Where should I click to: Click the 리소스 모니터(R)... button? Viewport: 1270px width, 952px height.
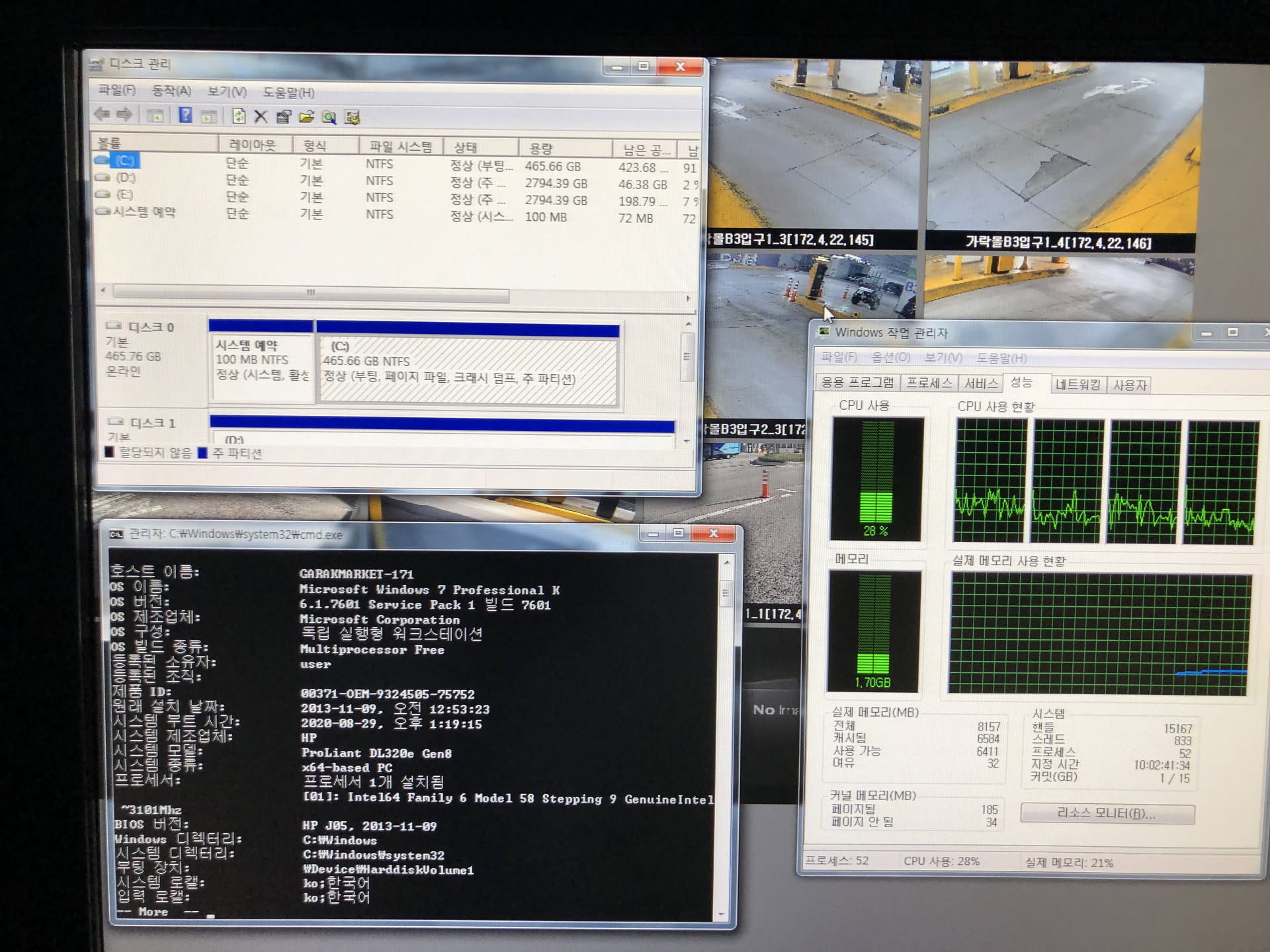click(x=1107, y=814)
